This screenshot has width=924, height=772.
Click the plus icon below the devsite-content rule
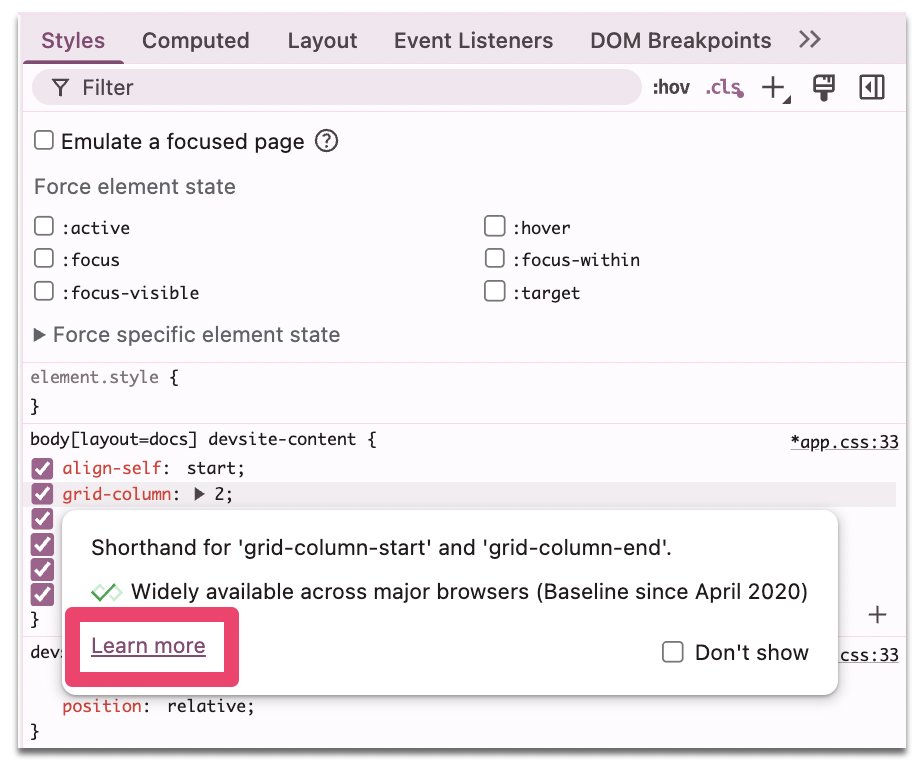point(877,615)
